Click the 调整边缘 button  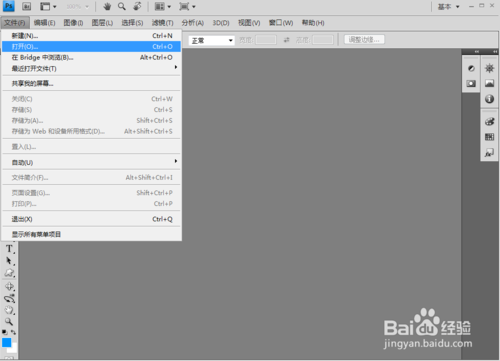pos(364,40)
